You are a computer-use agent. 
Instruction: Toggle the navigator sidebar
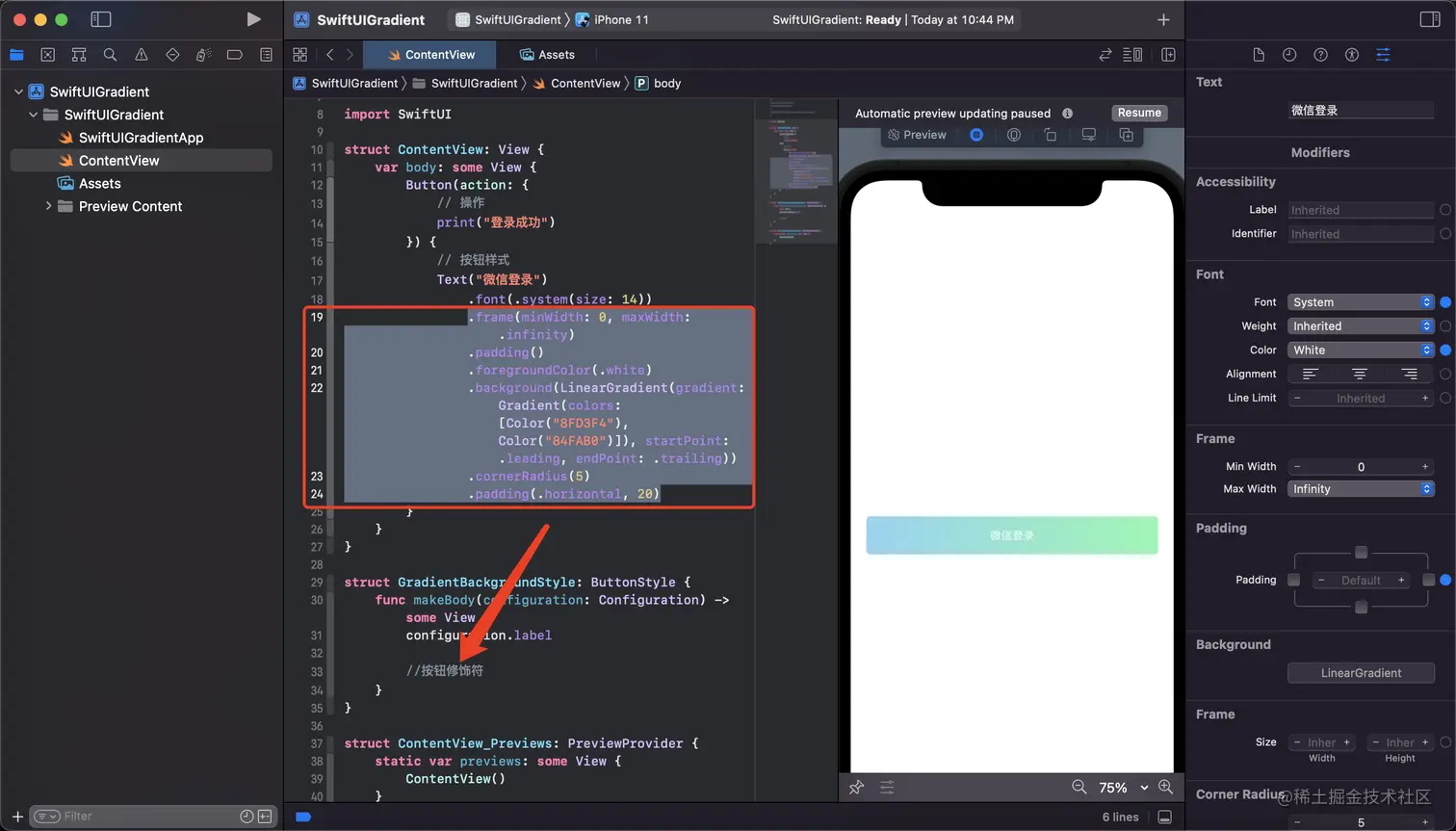[100, 19]
